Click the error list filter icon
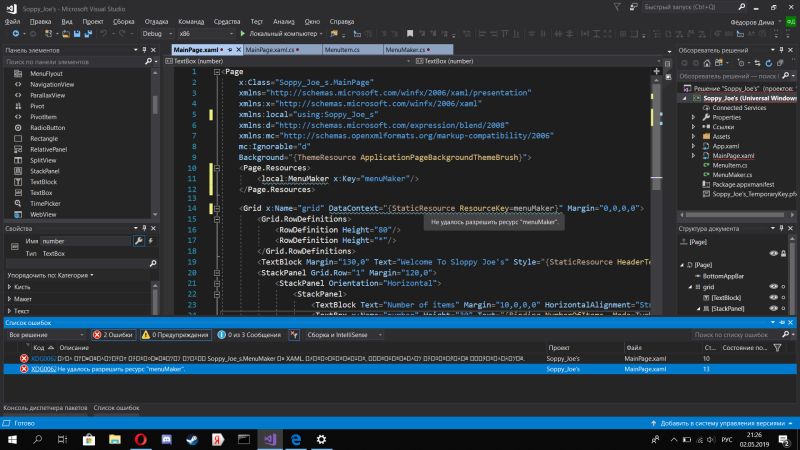The height and width of the screenshot is (450, 800). click(x=294, y=335)
